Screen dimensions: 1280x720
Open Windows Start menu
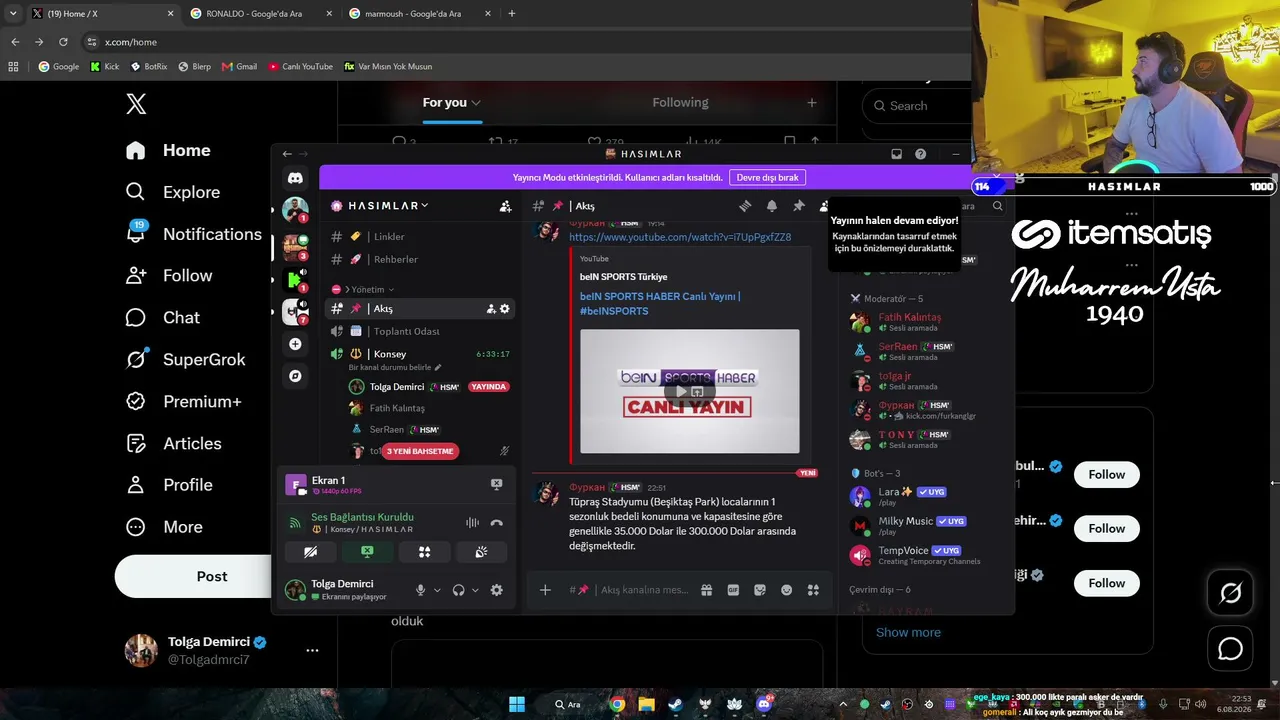(x=517, y=704)
